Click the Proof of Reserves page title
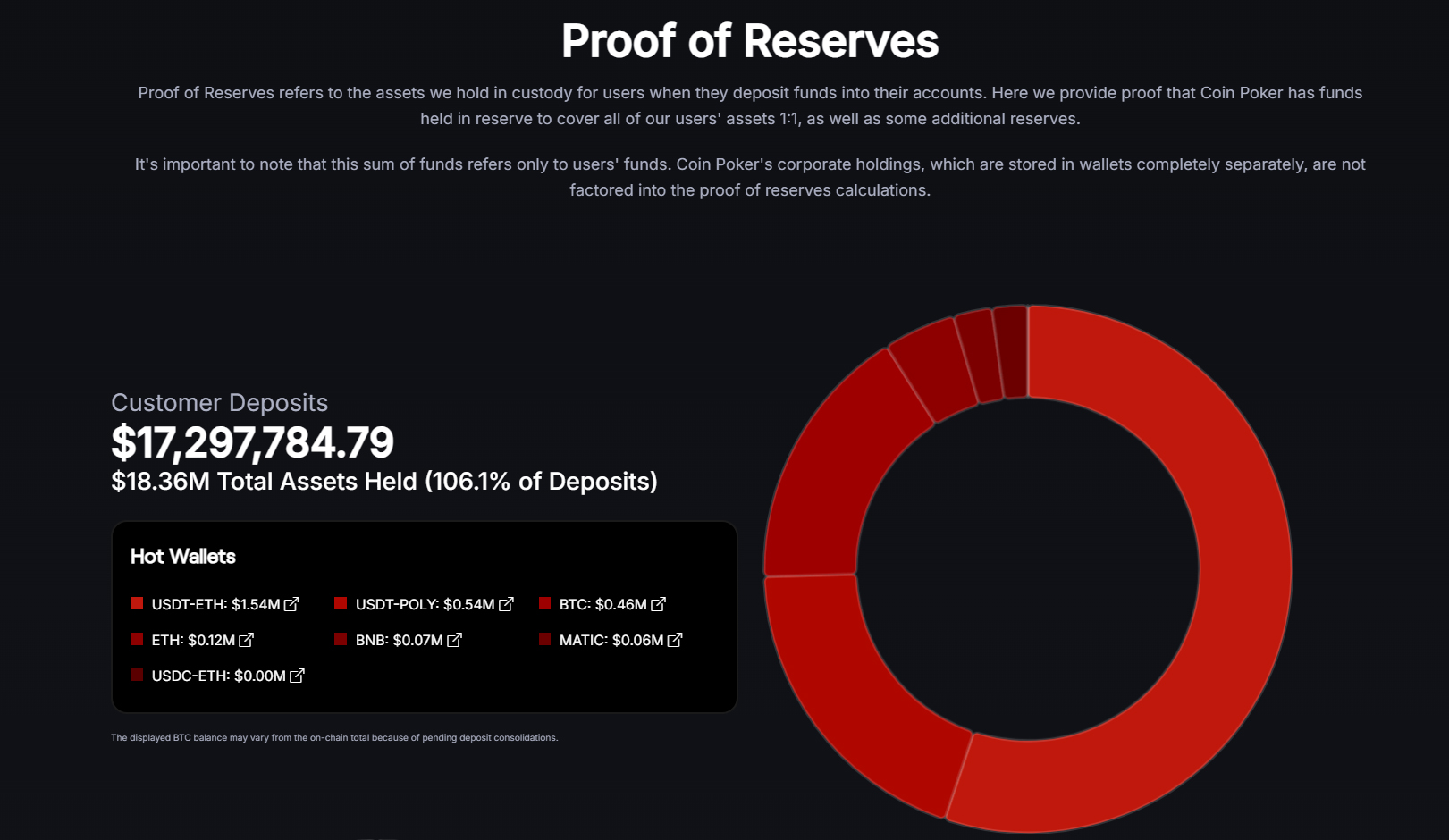Screen dimensions: 1449x840 pos(749,41)
